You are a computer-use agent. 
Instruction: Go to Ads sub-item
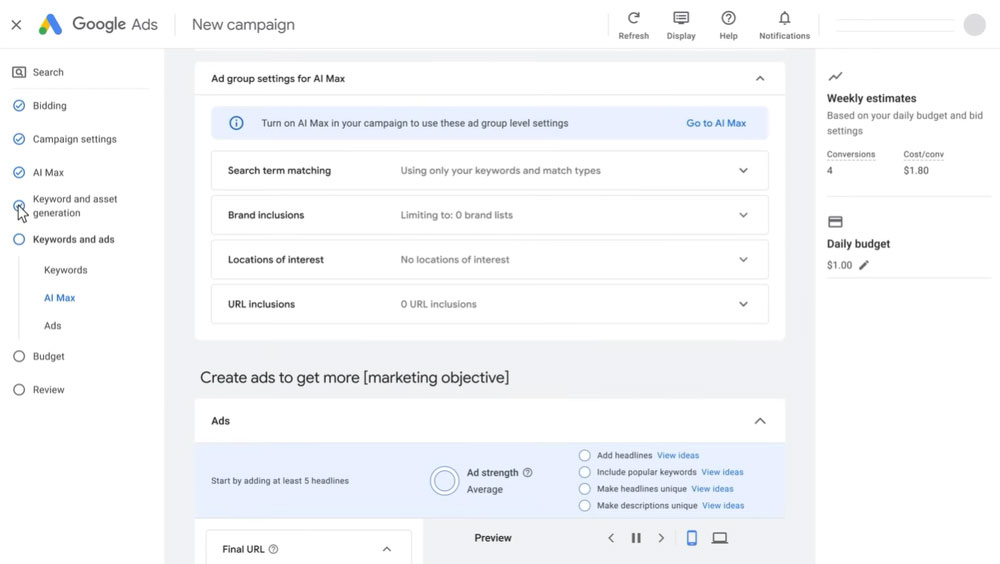point(52,325)
